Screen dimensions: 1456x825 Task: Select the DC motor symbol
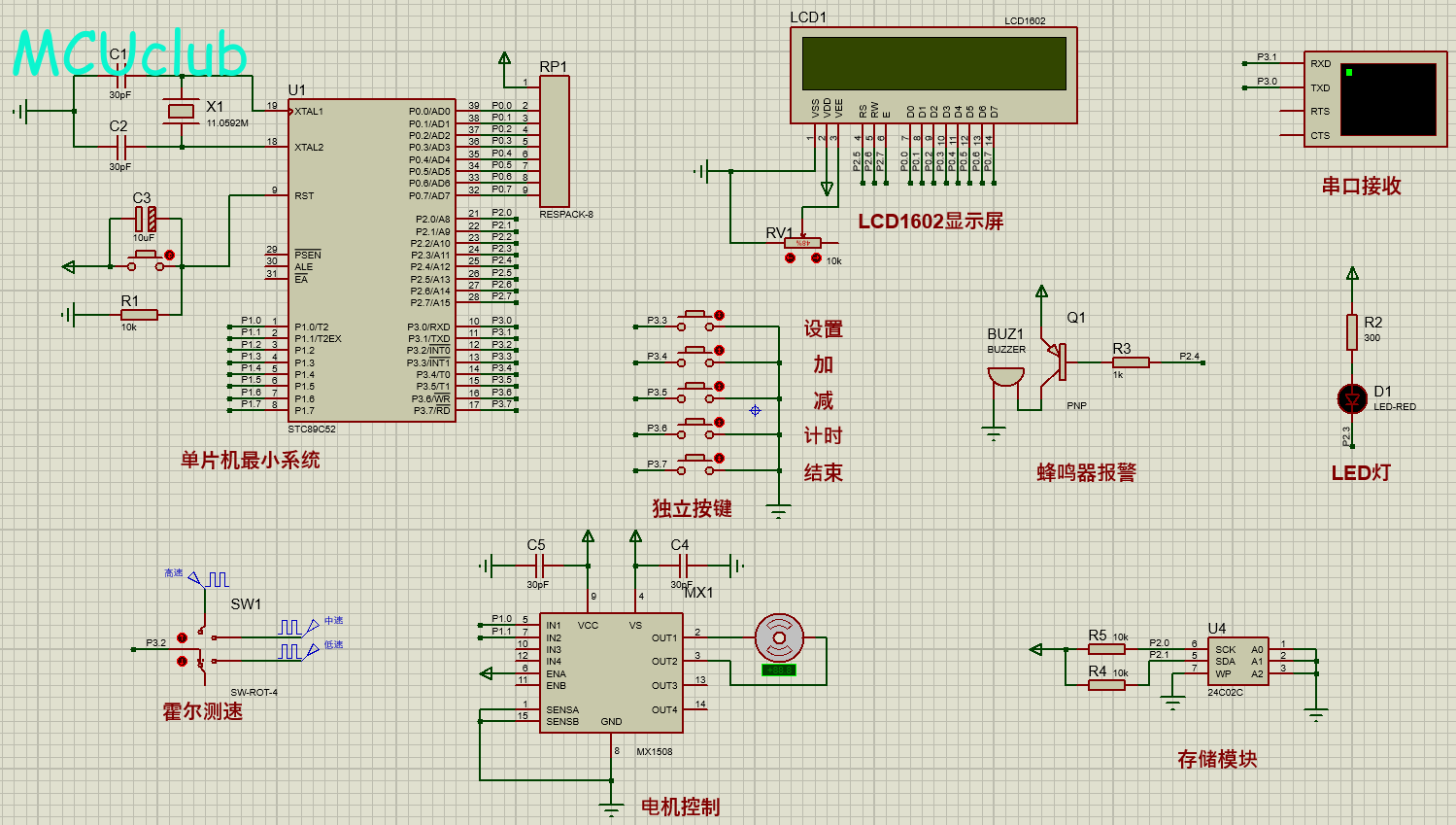coord(779,637)
